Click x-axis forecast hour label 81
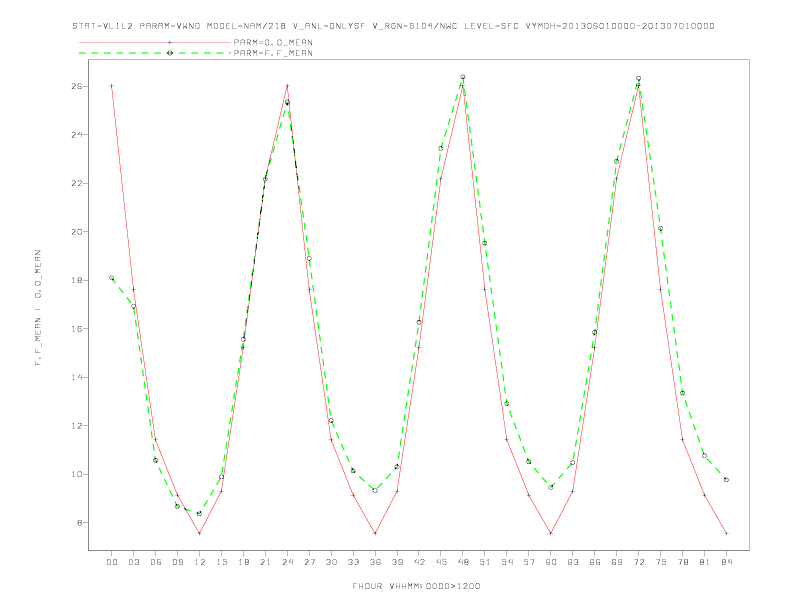 (705, 562)
